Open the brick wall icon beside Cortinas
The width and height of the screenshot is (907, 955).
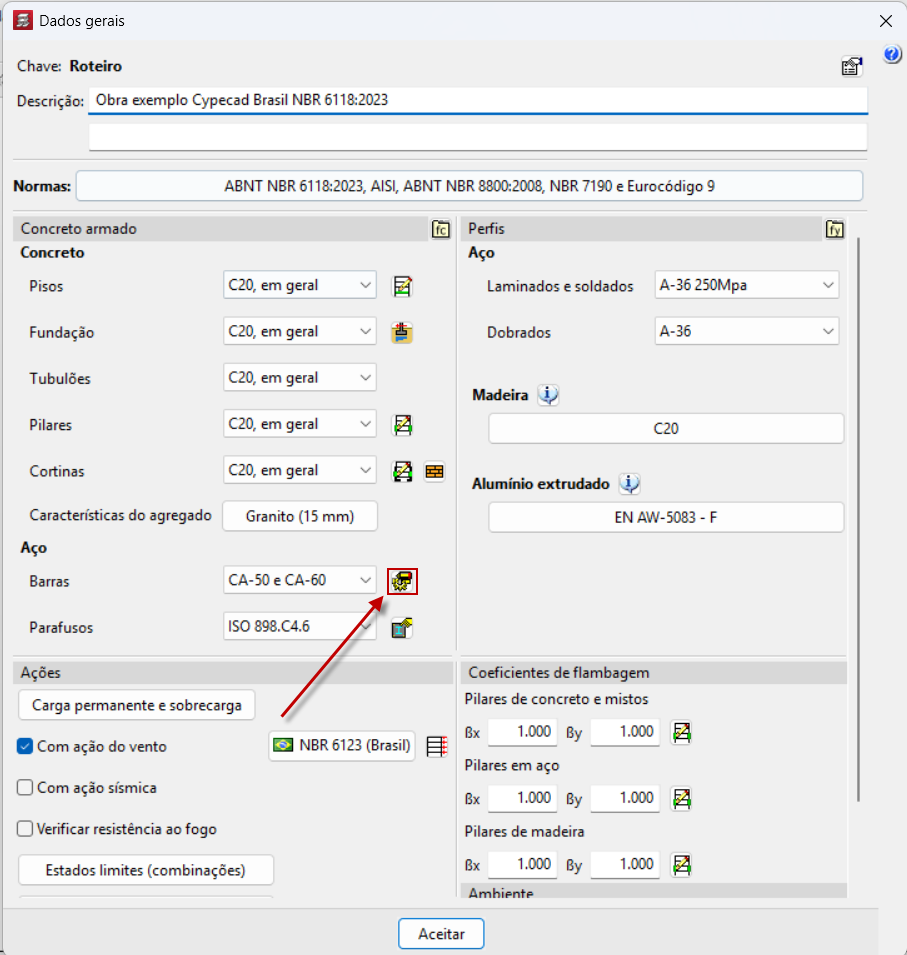coord(434,471)
